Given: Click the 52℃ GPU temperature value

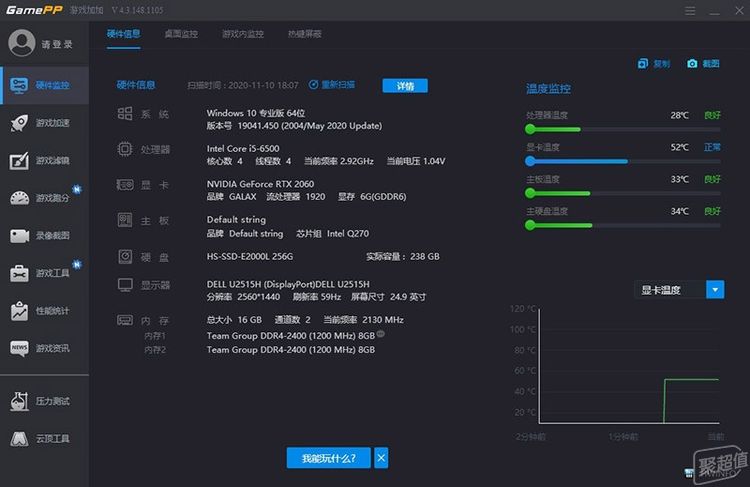Looking at the screenshot, I should point(680,147).
